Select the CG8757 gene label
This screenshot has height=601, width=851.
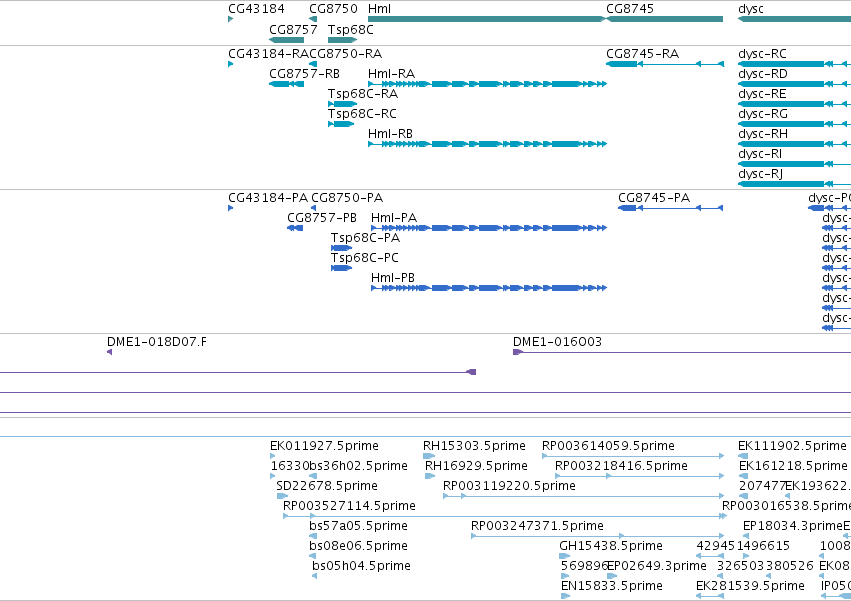pyautogui.click(x=293, y=29)
